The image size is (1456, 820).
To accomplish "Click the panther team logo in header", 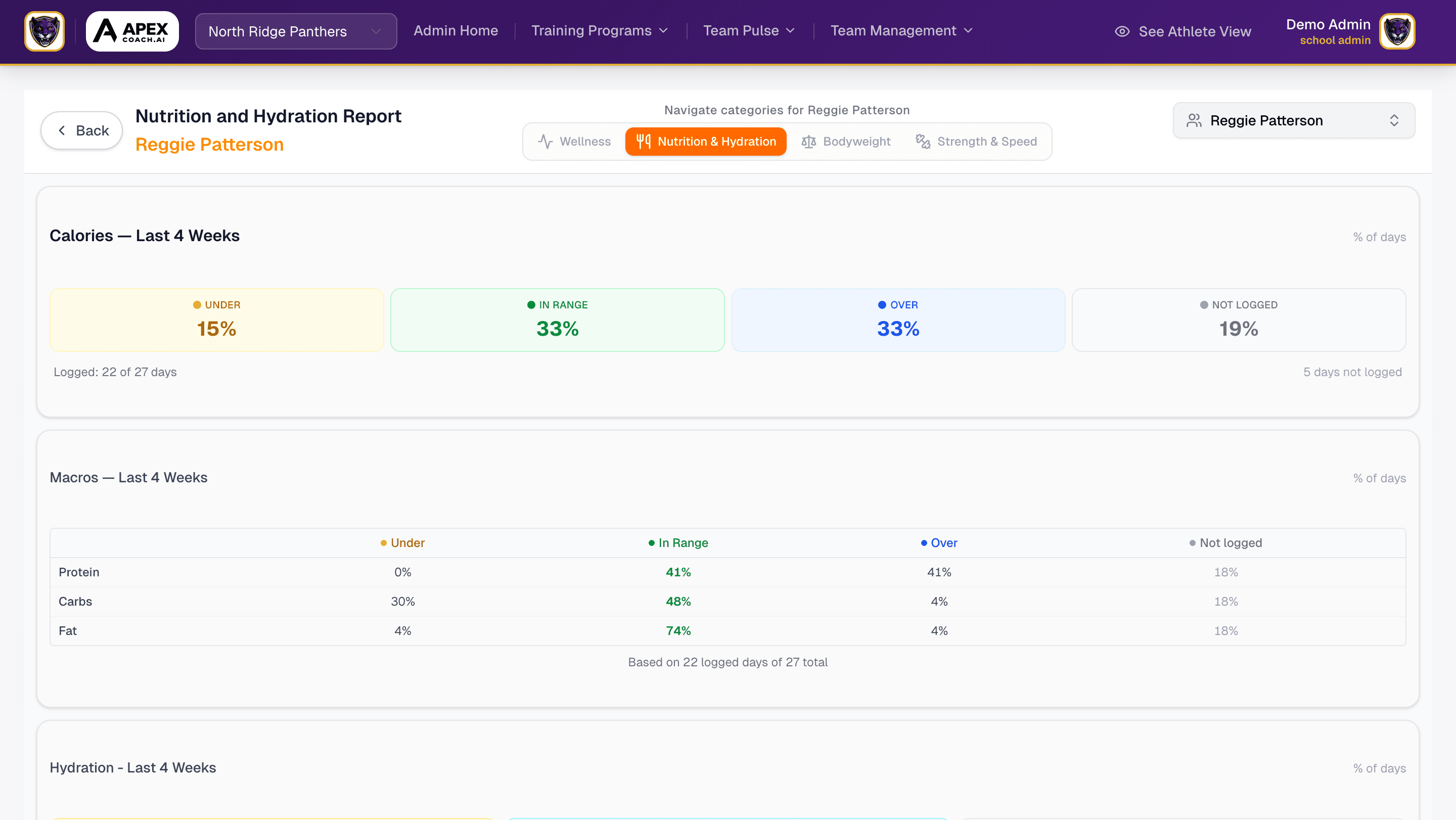I will coord(44,31).
